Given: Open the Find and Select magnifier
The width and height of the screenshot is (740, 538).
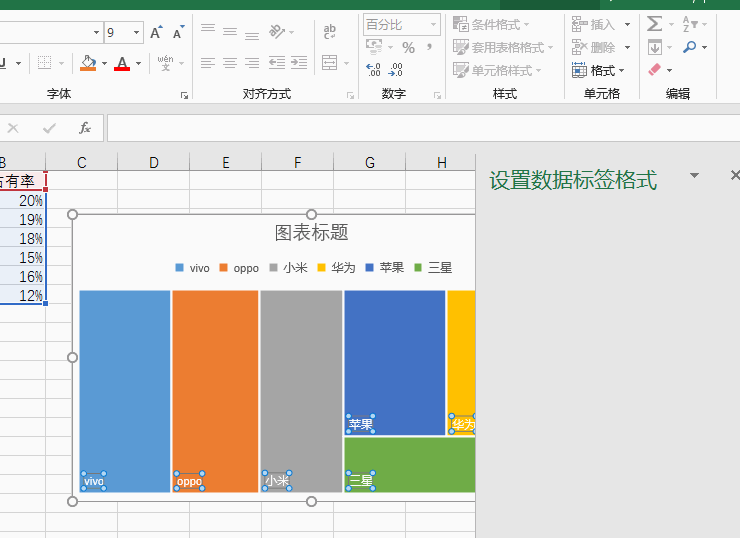Looking at the screenshot, I should coord(690,47).
